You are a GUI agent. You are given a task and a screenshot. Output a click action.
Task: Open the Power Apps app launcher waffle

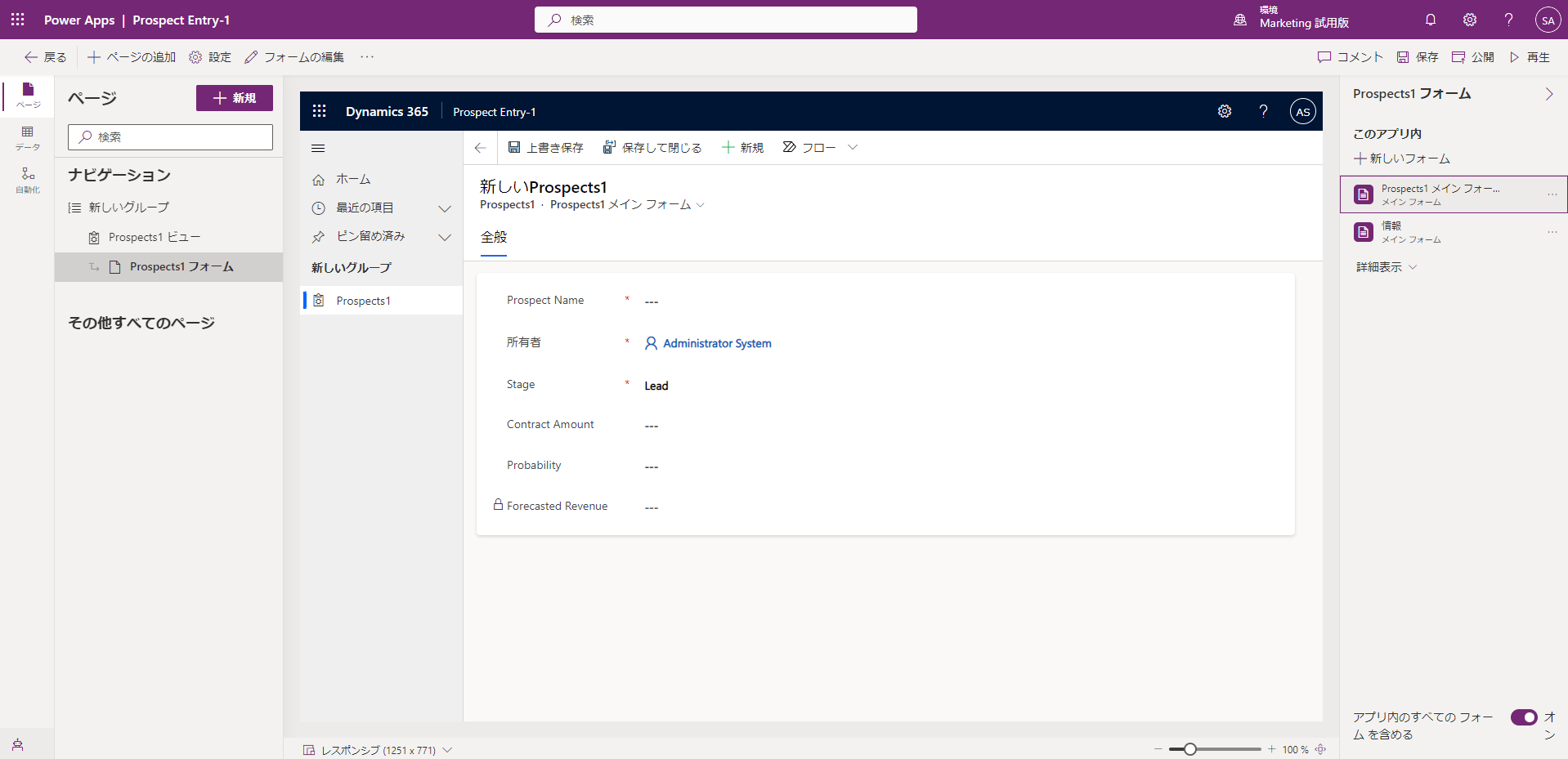(x=18, y=20)
